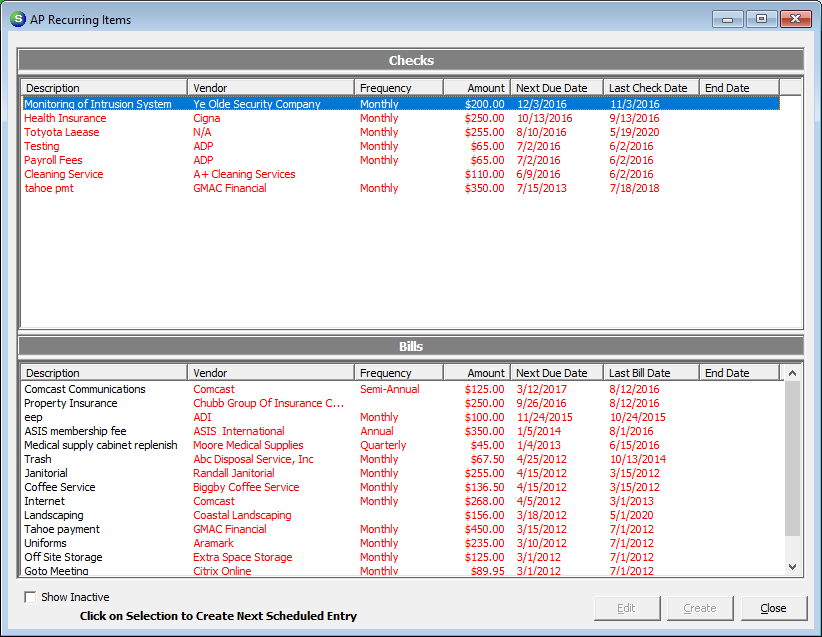Click the Last Bill Date column header

tap(651, 373)
